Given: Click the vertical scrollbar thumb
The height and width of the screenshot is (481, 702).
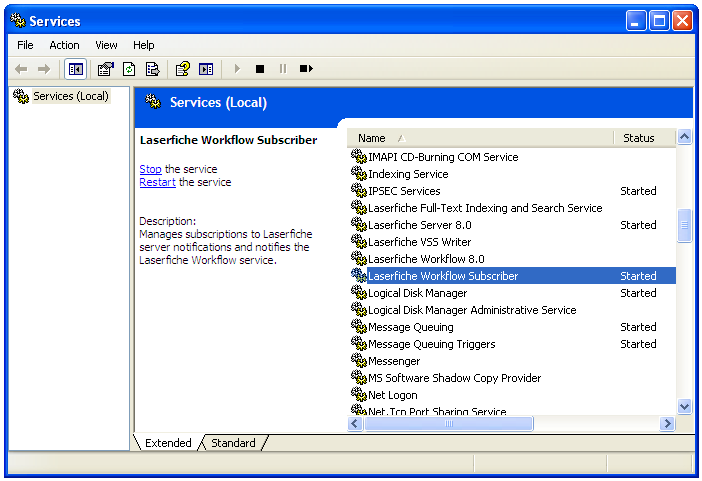Looking at the screenshot, I should (x=685, y=225).
